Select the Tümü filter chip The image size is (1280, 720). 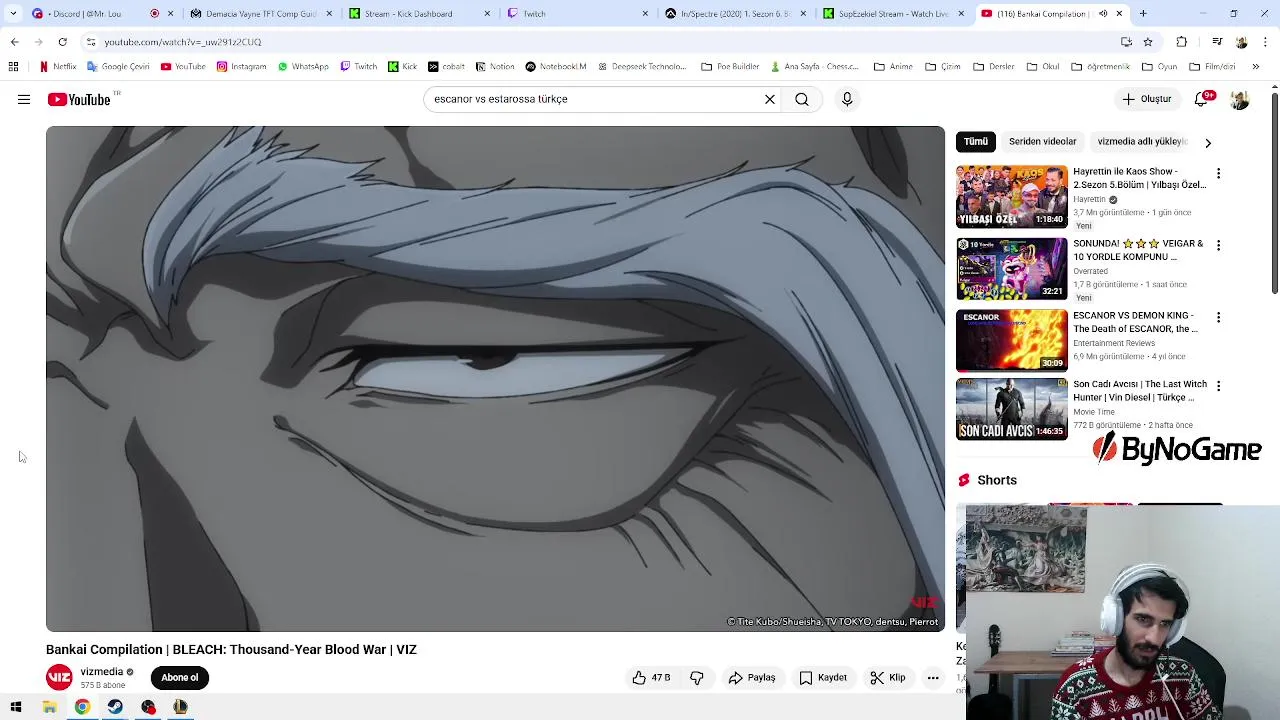pyautogui.click(x=976, y=142)
